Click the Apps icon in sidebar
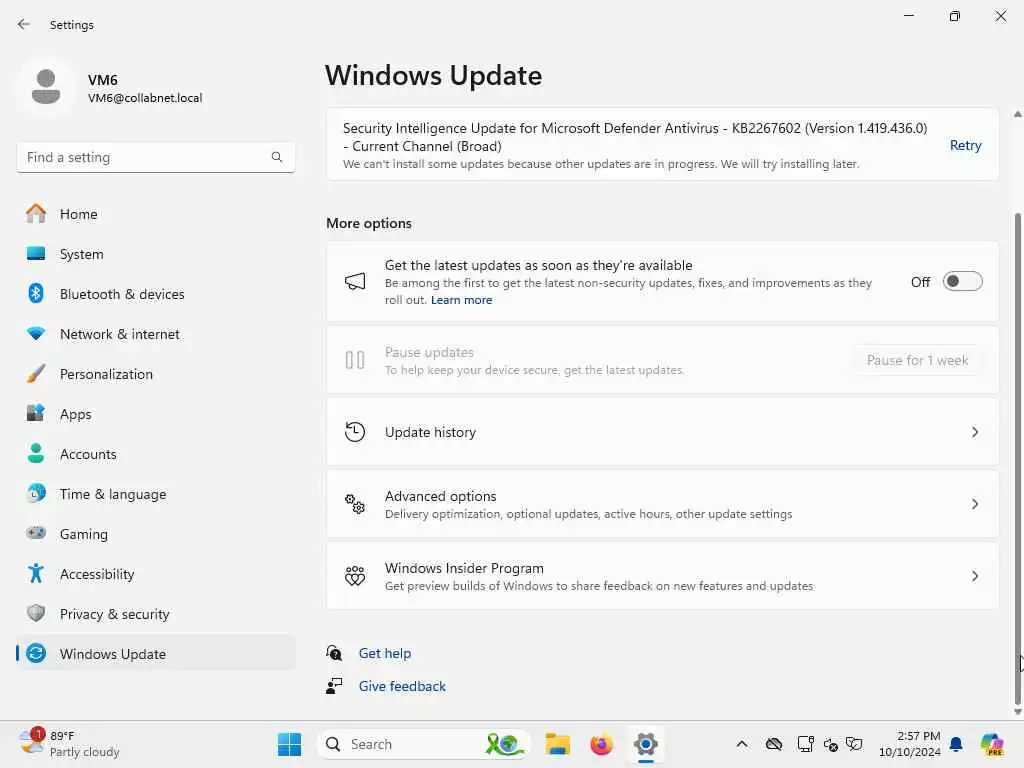Image resolution: width=1024 pixels, height=768 pixels. (36, 413)
